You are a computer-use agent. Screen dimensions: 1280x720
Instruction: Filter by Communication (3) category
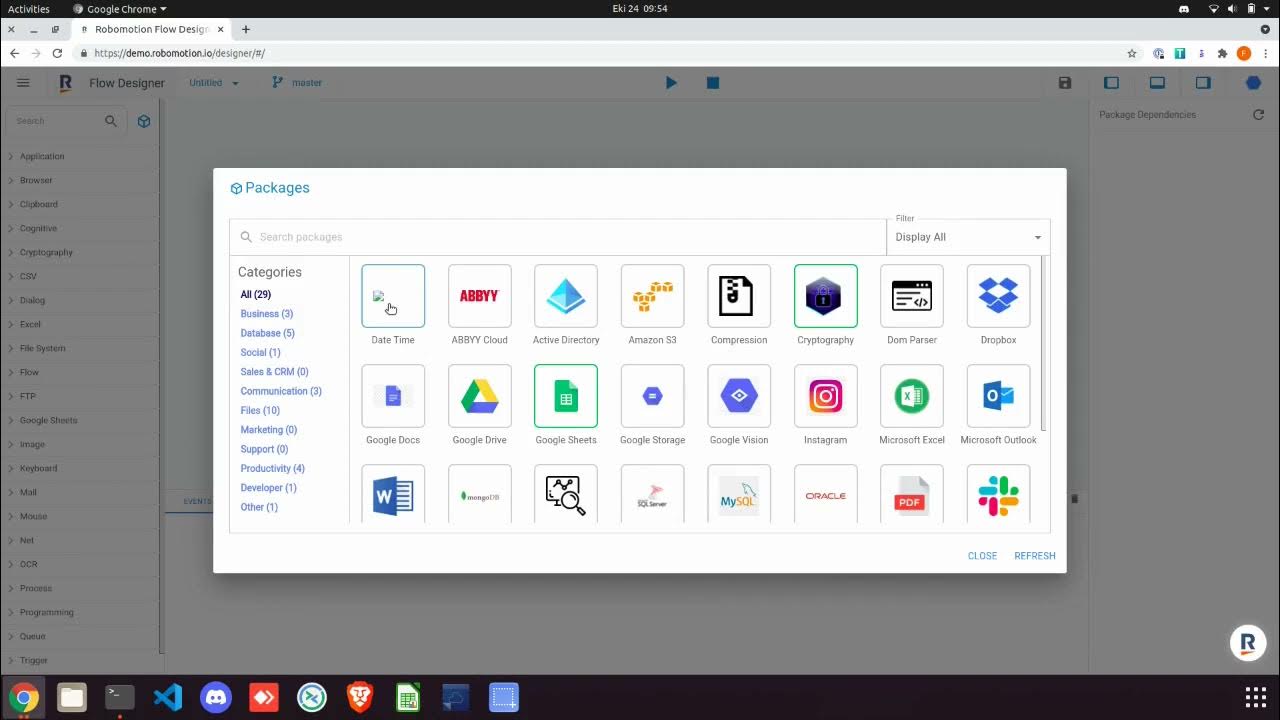tap(281, 392)
